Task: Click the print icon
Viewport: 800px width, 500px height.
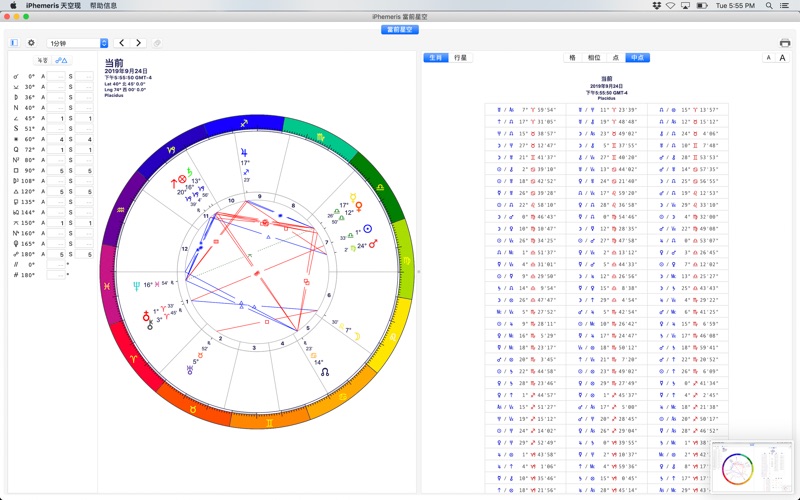Action: click(x=785, y=43)
